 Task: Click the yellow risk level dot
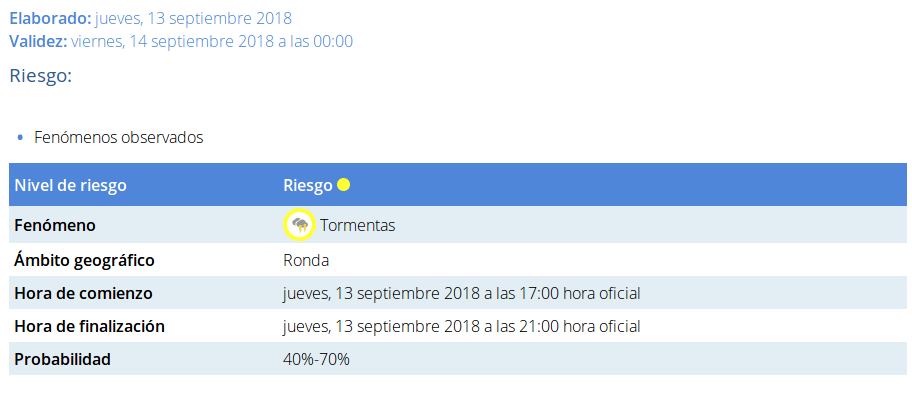[x=344, y=185]
